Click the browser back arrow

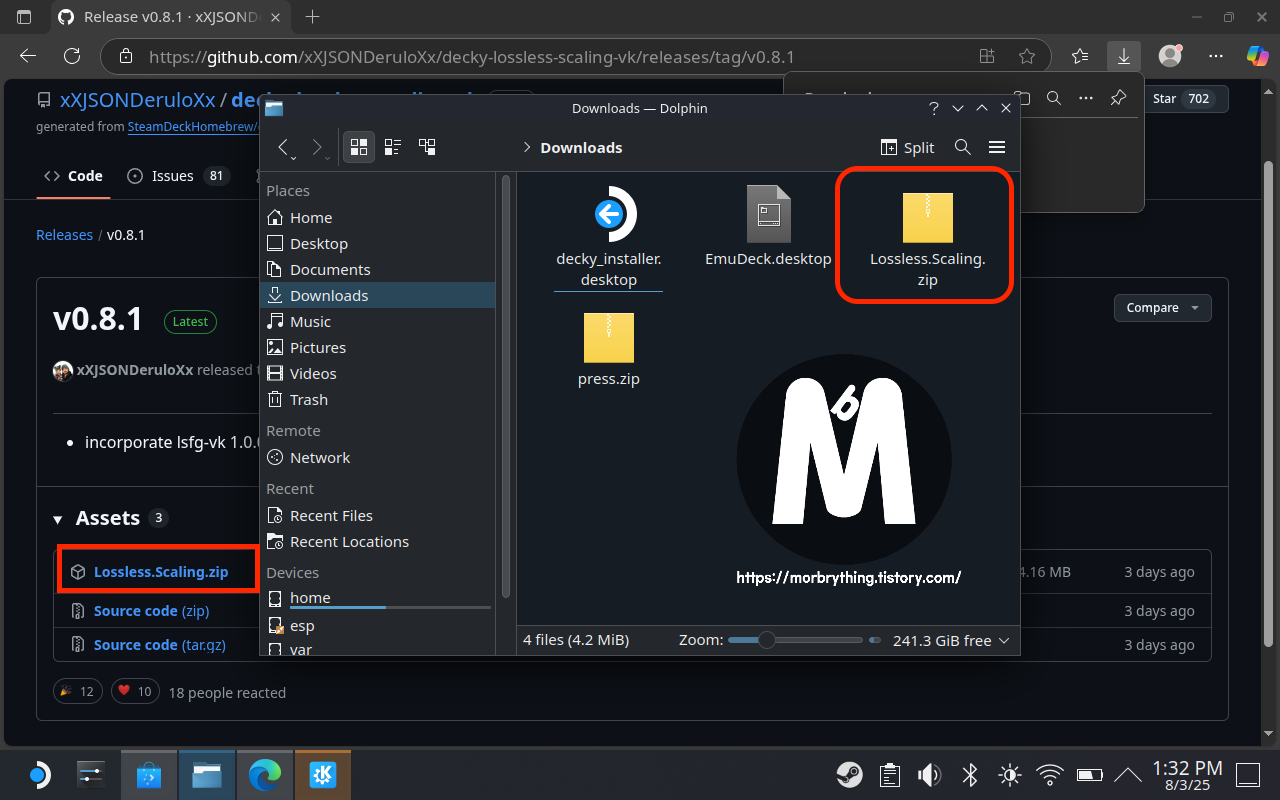pyautogui.click(x=28, y=56)
